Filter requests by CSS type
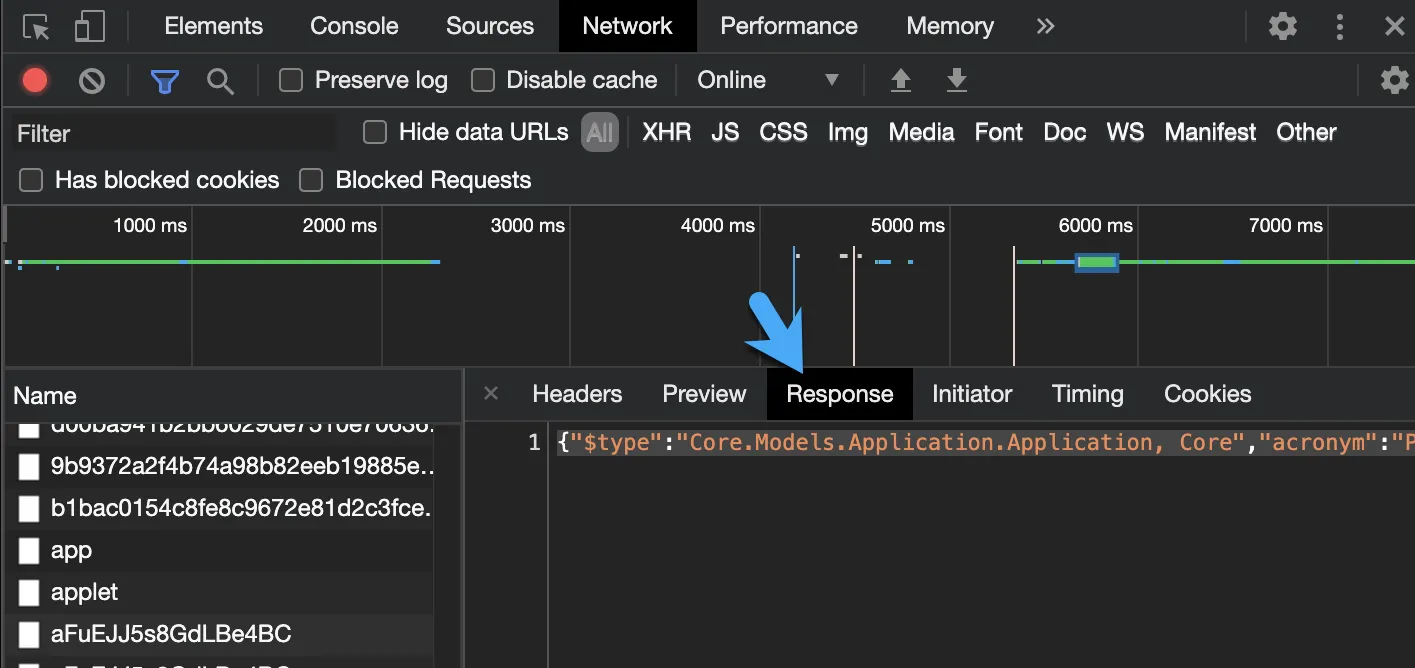This screenshot has height=668, width=1415. click(783, 132)
